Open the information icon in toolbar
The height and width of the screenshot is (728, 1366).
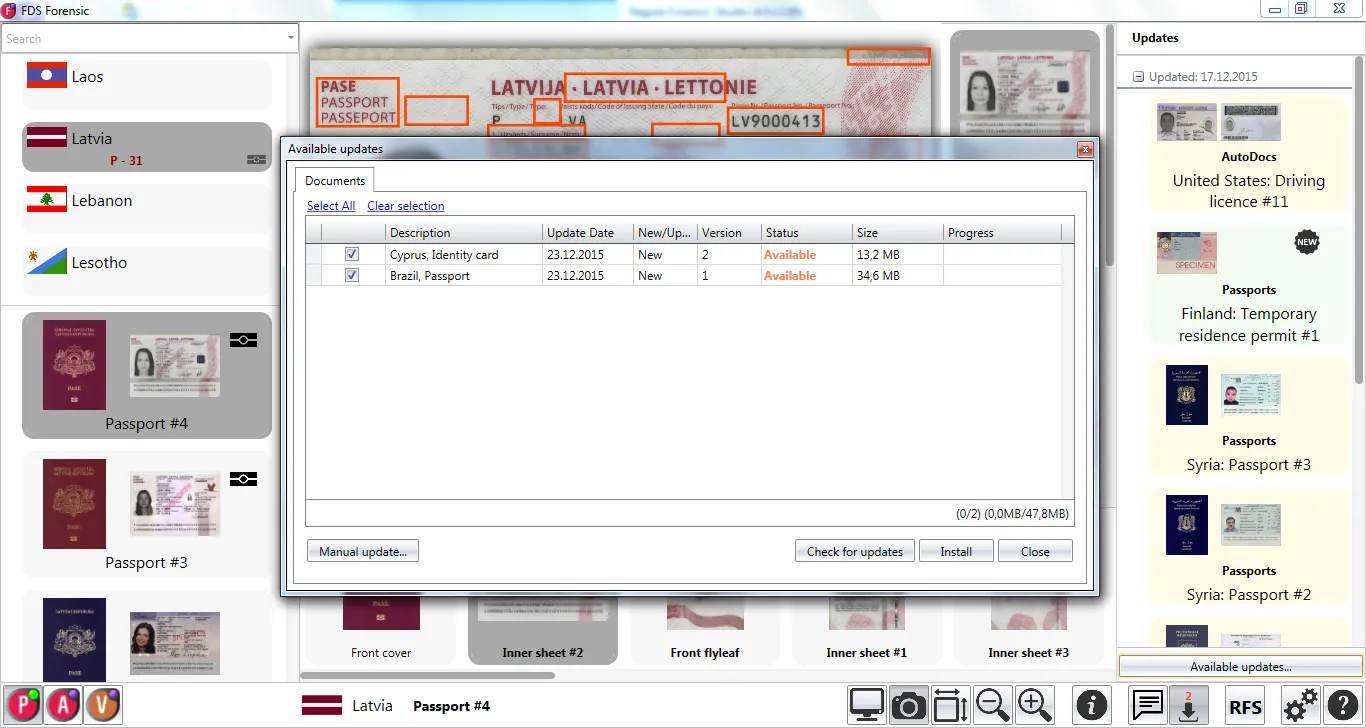pos(1091,706)
